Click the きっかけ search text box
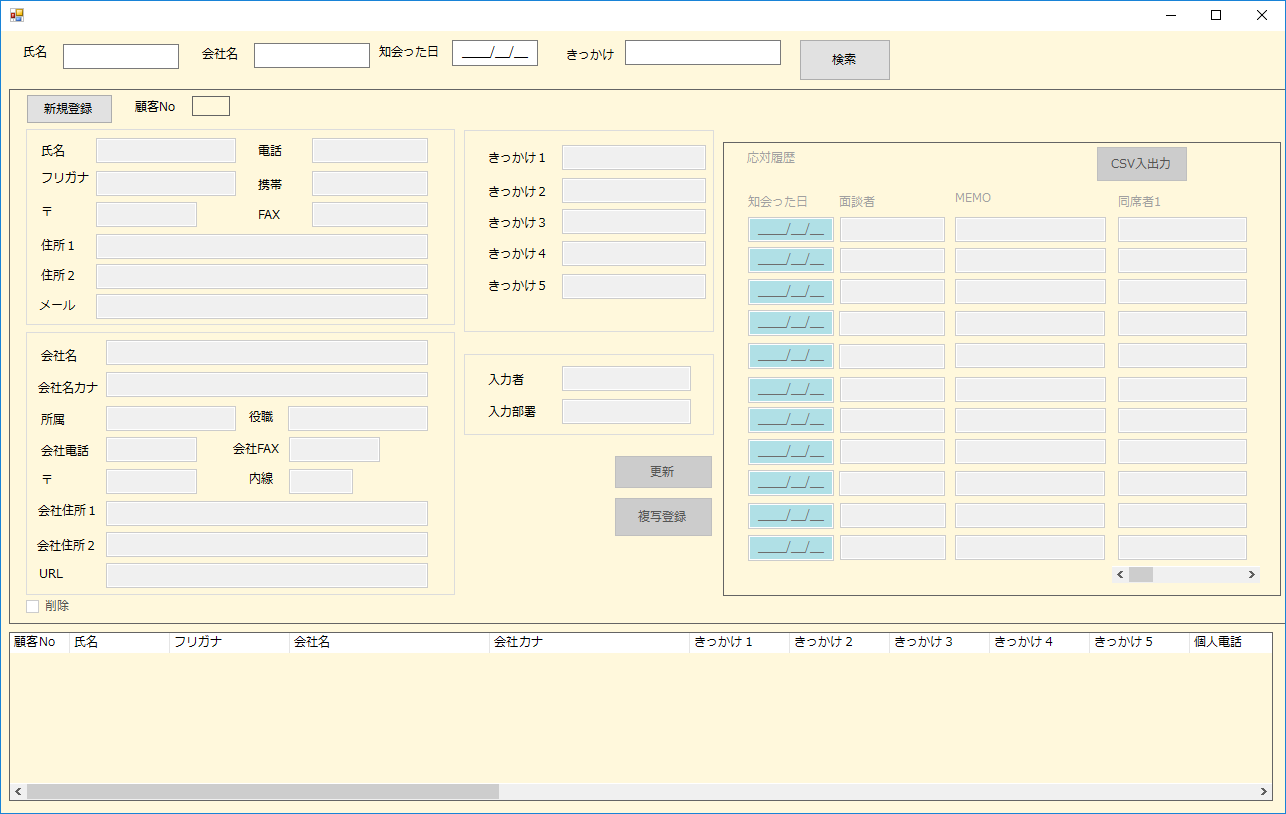This screenshot has width=1286, height=814. click(702, 53)
